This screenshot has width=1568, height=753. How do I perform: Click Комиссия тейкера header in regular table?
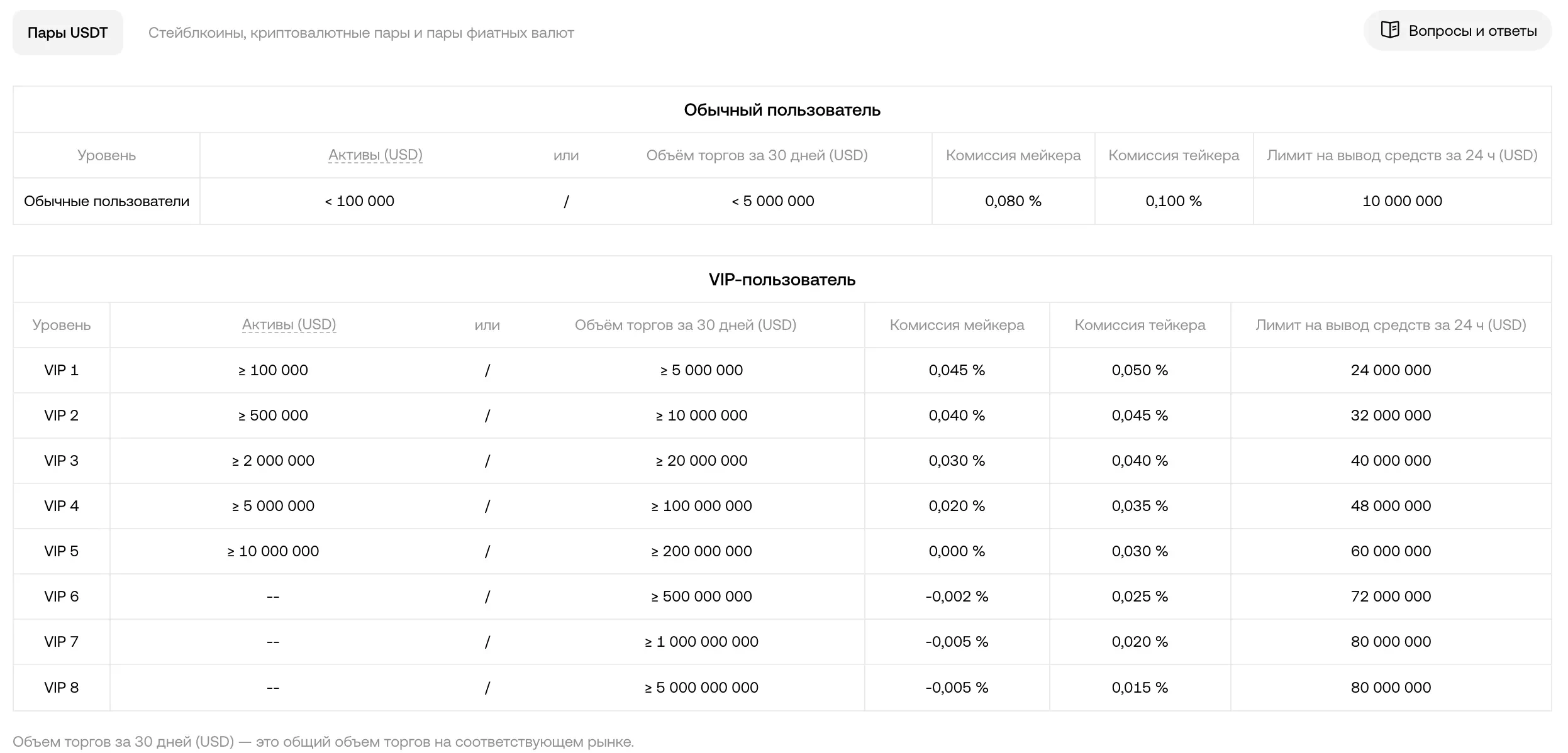[1174, 155]
